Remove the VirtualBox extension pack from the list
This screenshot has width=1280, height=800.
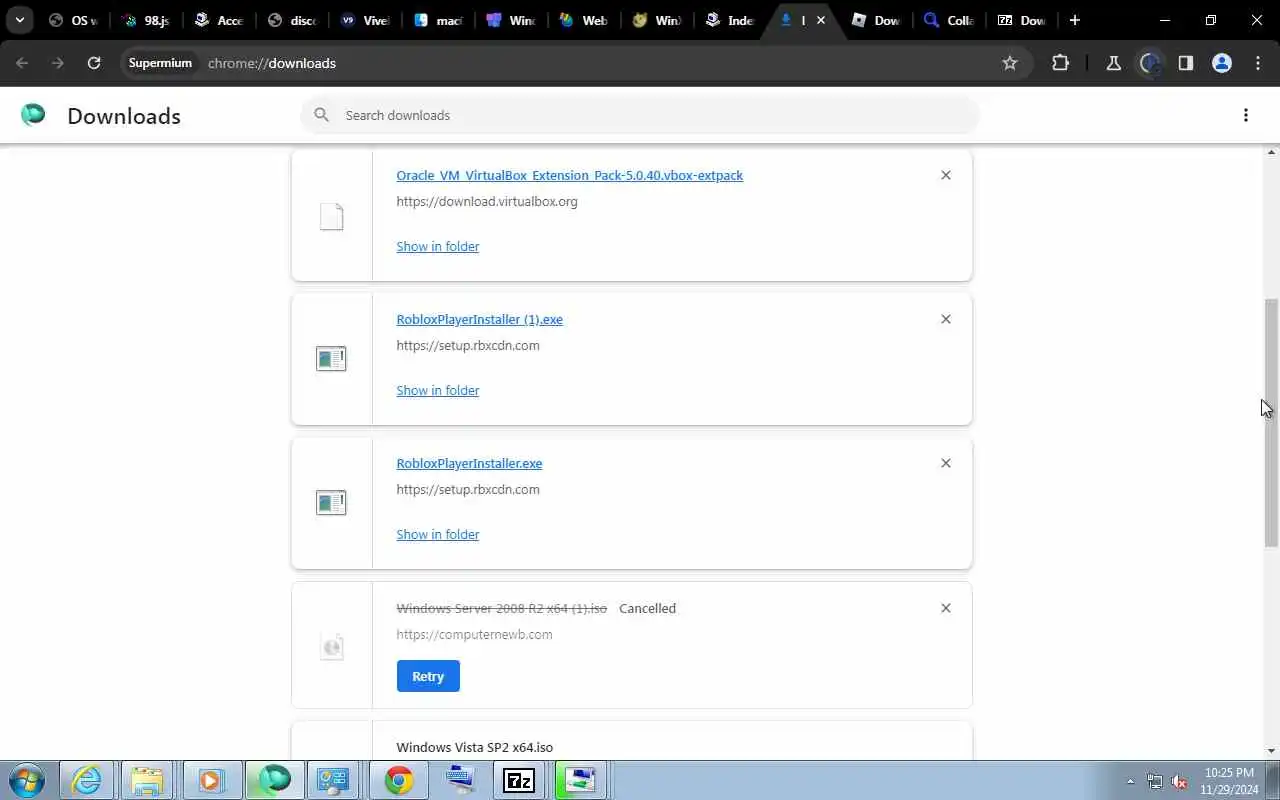pos(945,175)
